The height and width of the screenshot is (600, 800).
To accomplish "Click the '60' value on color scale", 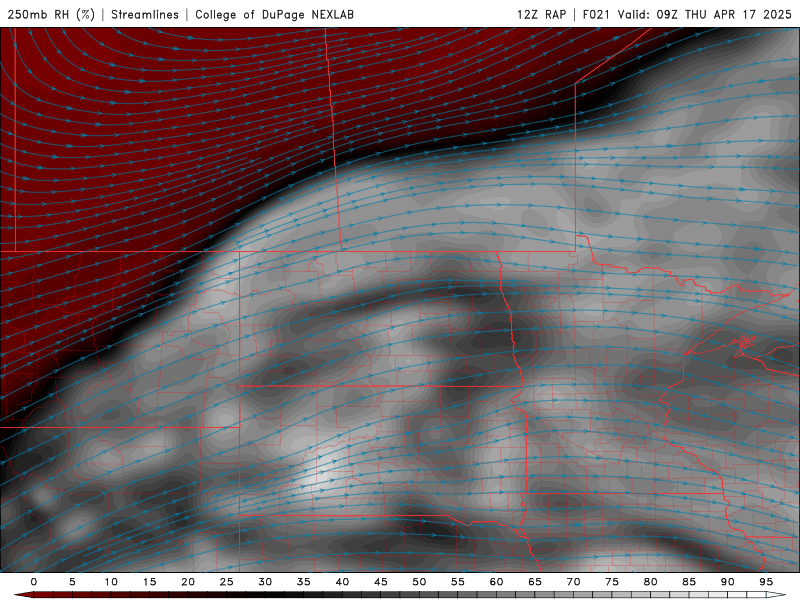I will click(x=496, y=582).
